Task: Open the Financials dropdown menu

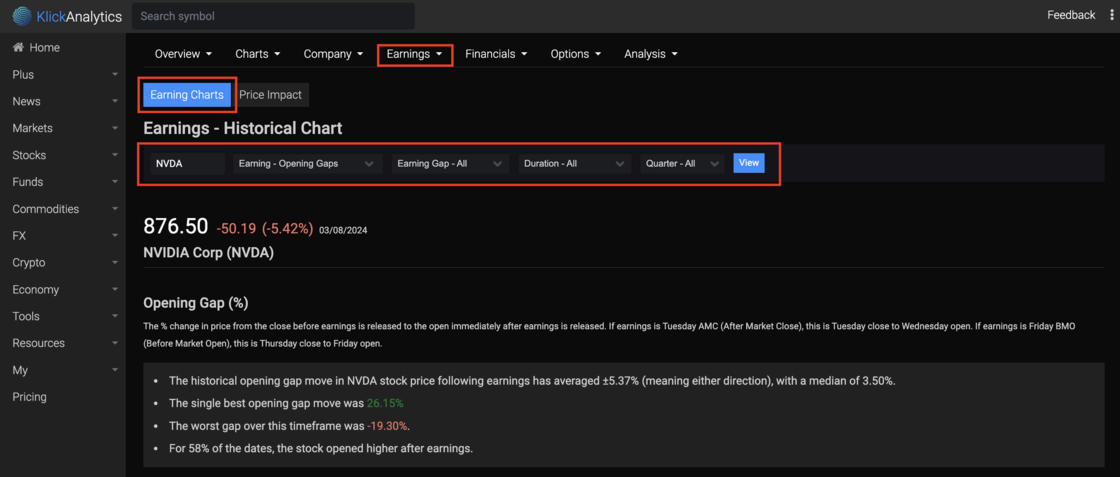Action: (x=496, y=54)
